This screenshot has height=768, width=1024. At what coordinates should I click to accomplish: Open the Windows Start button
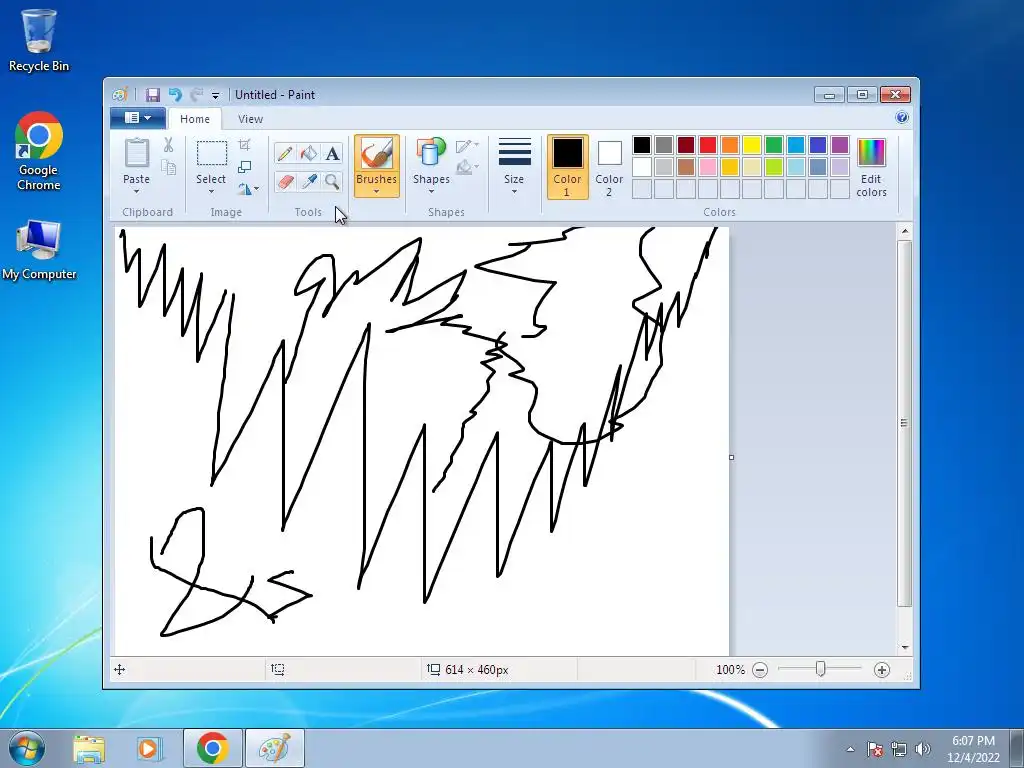(26, 748)
